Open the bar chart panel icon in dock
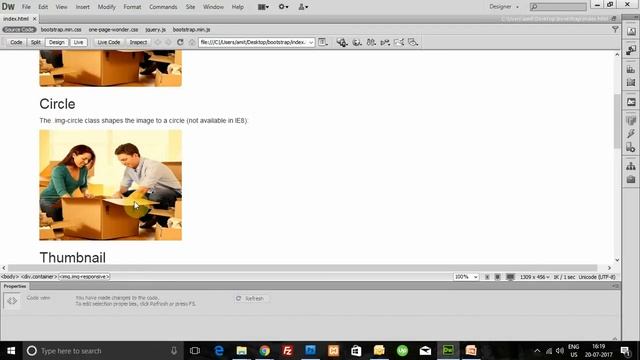This screenshot has width=640, height=360. [x=631, y=69]
